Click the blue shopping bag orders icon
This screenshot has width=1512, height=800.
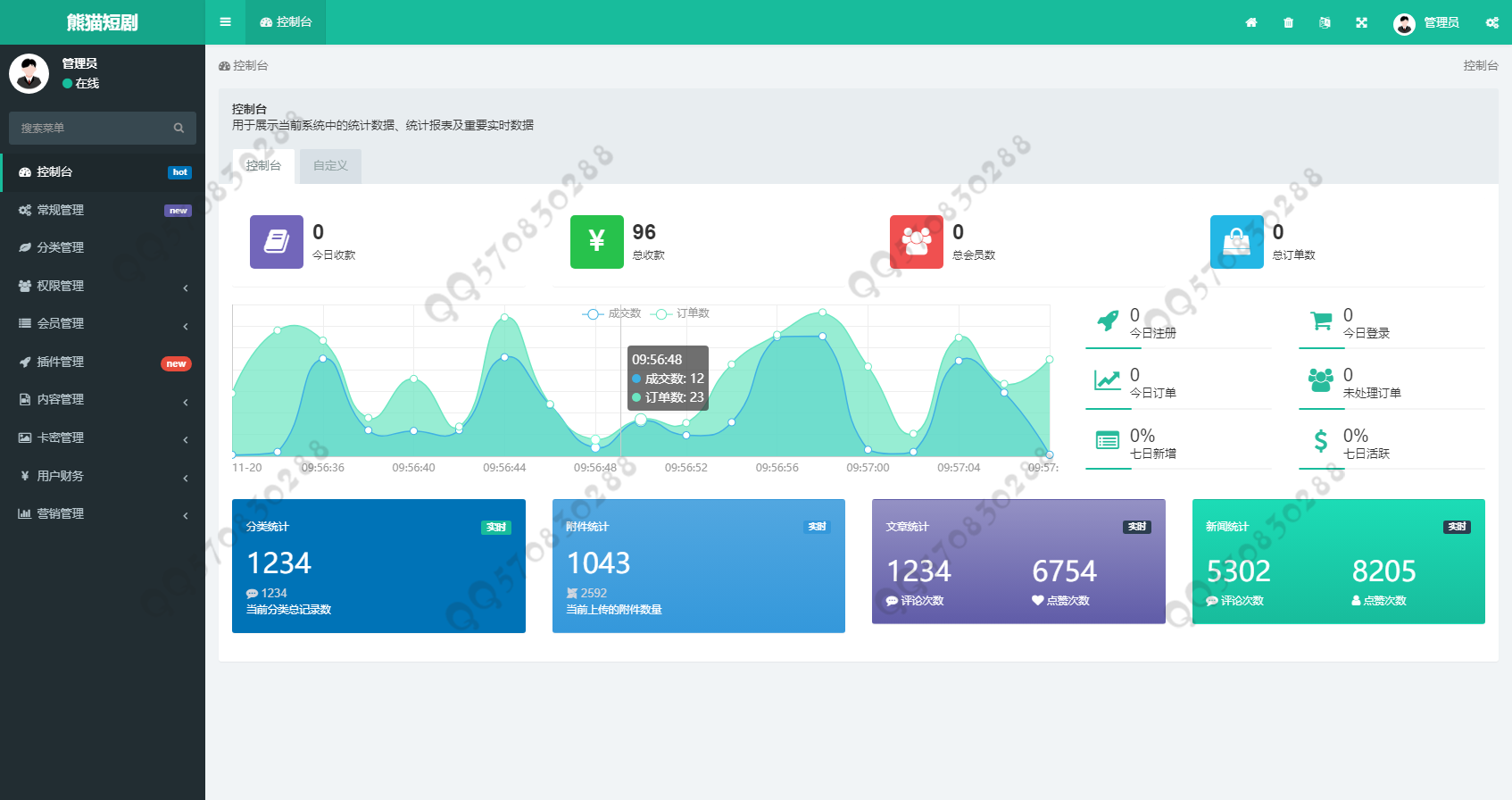(x=1236, y=241)
